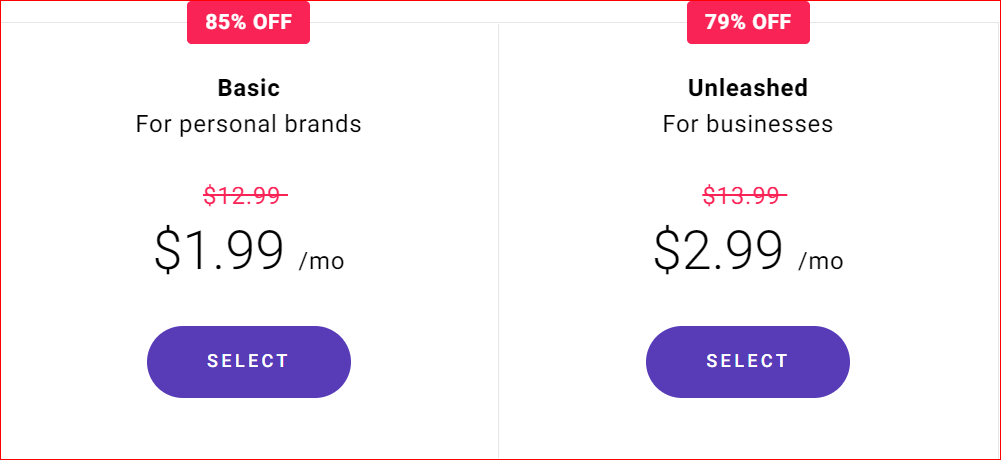1001x460 pixels.
Task: Click the word 'OFF' in the 85% badge
Action: pyautogui.click(x=272, y=23)
